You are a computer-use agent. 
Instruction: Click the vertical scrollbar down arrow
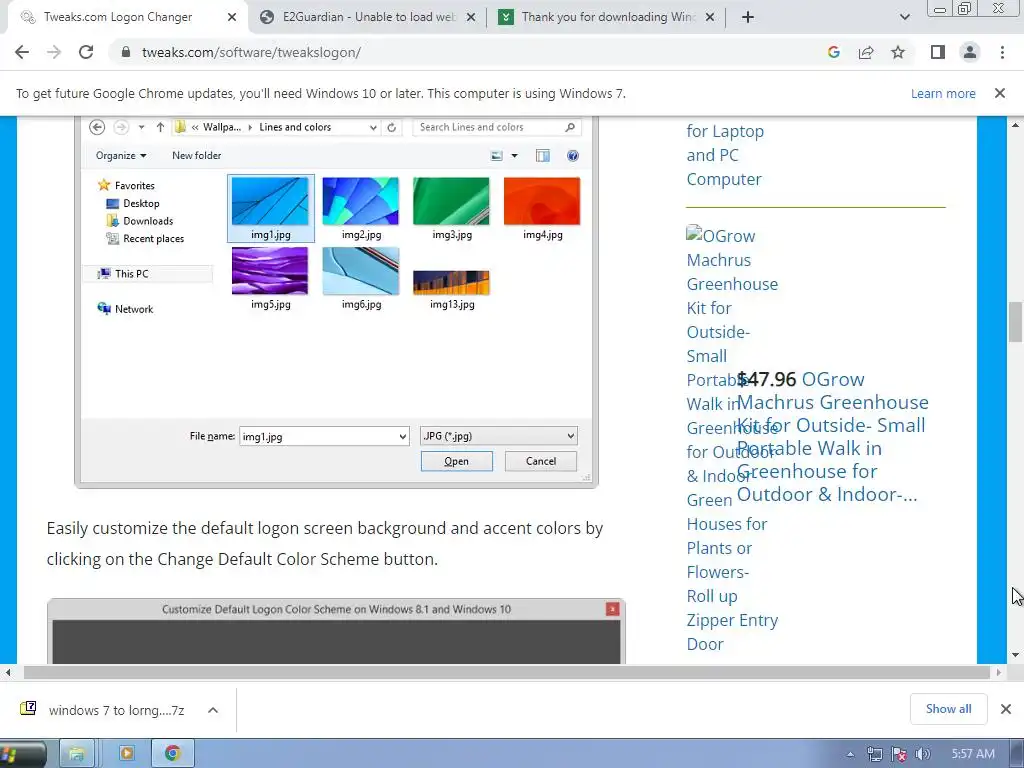pyautogui.click(x=1015, y=655)
